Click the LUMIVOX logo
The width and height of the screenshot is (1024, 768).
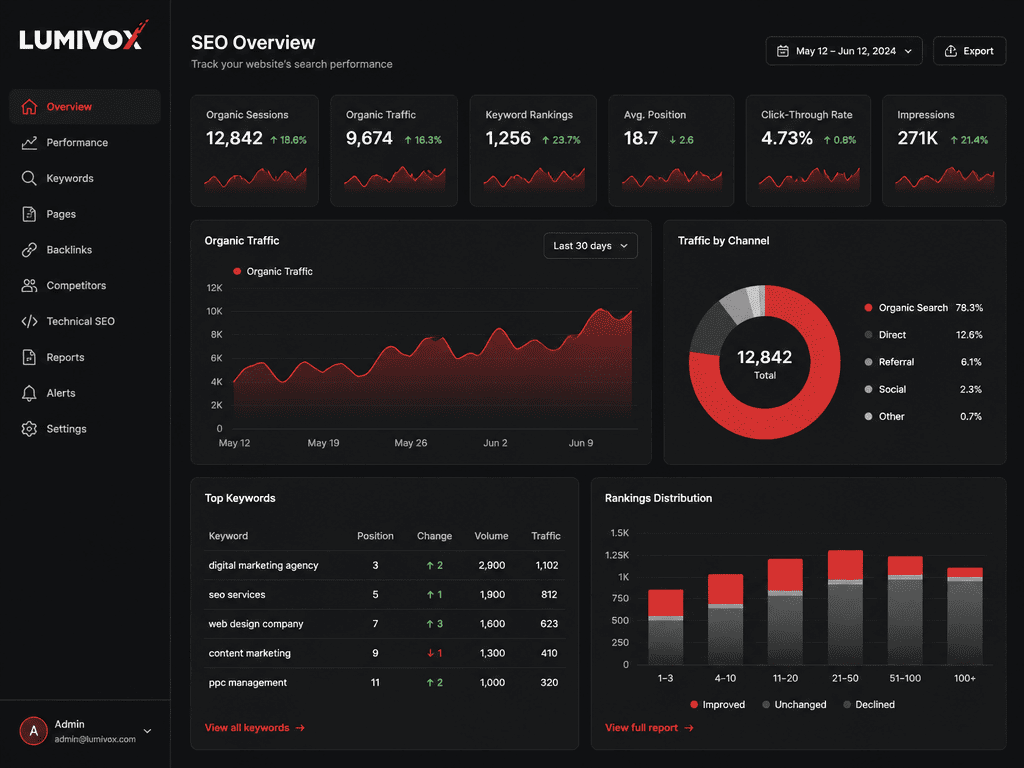[84, 37]
